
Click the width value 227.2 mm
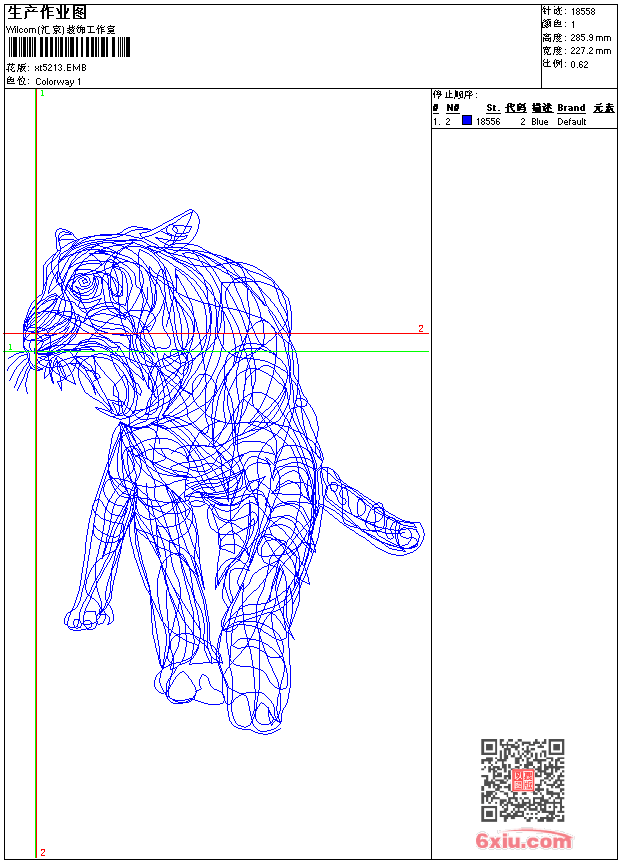click(x=590, y=51)
